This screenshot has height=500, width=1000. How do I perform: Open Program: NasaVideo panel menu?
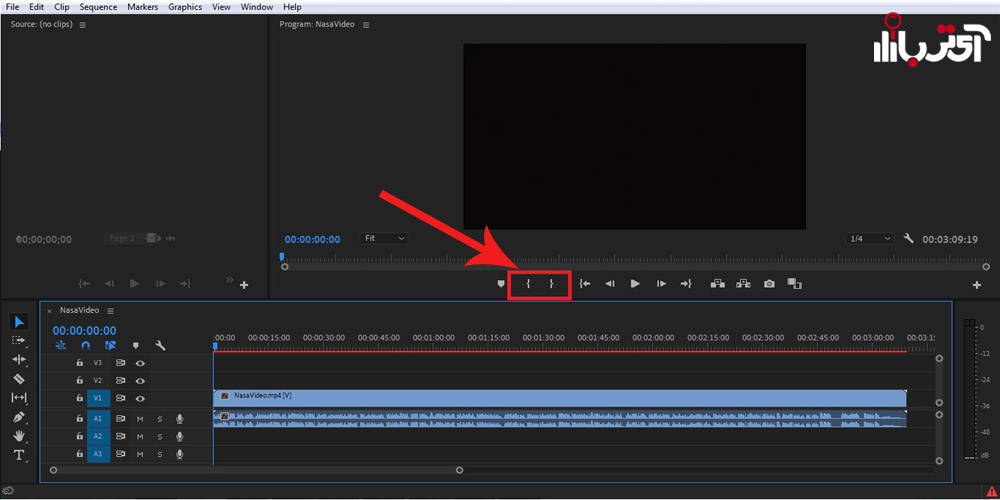pos(366,25)
